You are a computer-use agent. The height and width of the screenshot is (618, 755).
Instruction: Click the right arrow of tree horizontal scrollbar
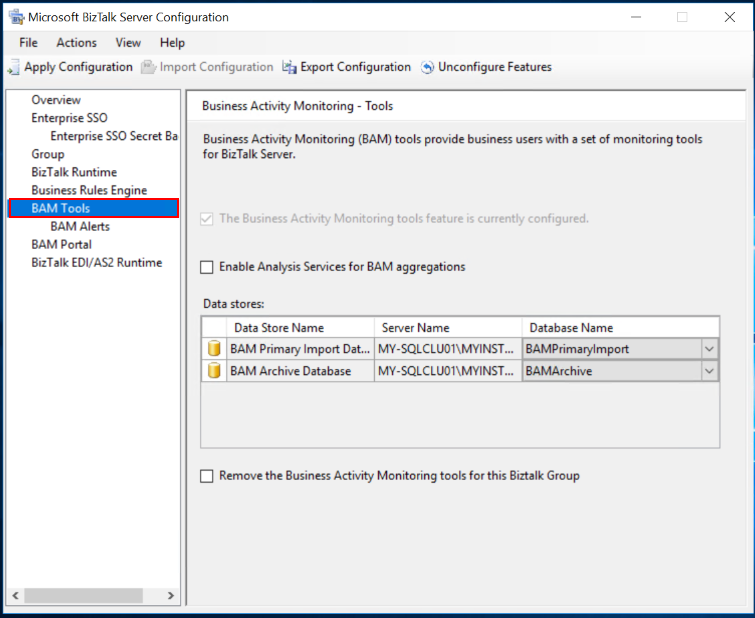click(170, 595)
